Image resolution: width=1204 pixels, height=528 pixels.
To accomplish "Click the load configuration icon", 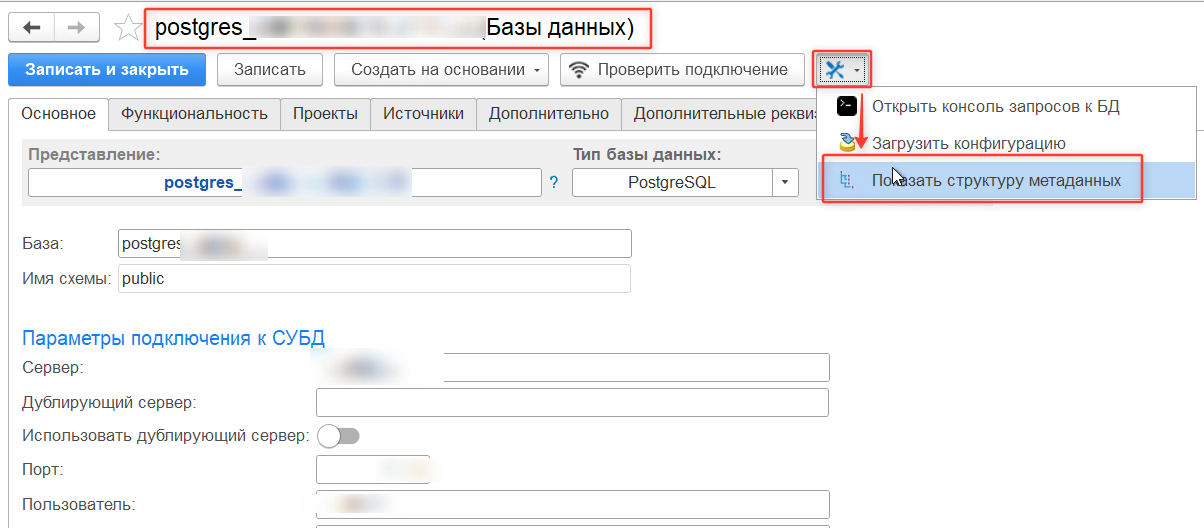I will click(847, 143).
